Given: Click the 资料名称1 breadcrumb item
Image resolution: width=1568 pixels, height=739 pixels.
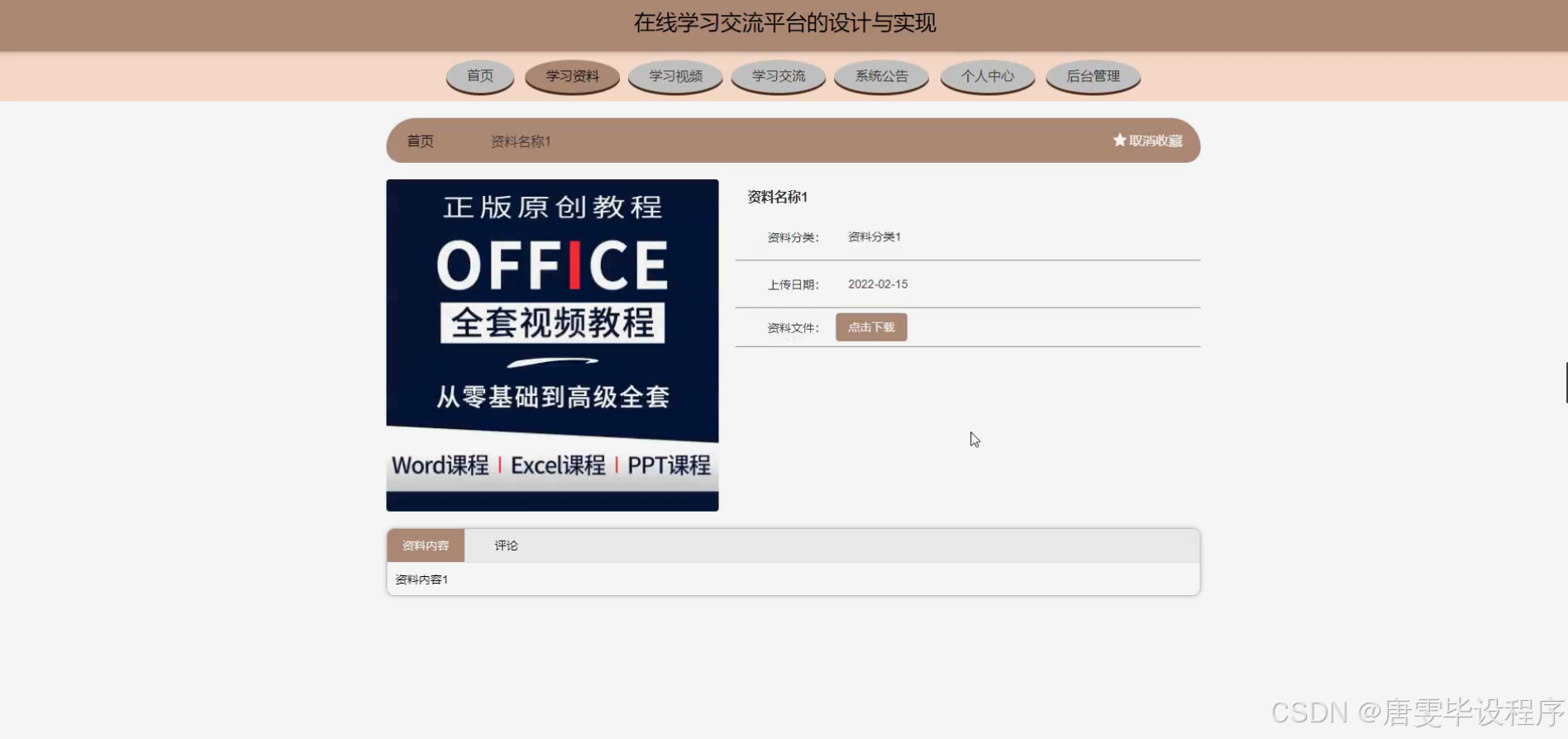Looking at the screenshot, I should (x=521, y=141).
